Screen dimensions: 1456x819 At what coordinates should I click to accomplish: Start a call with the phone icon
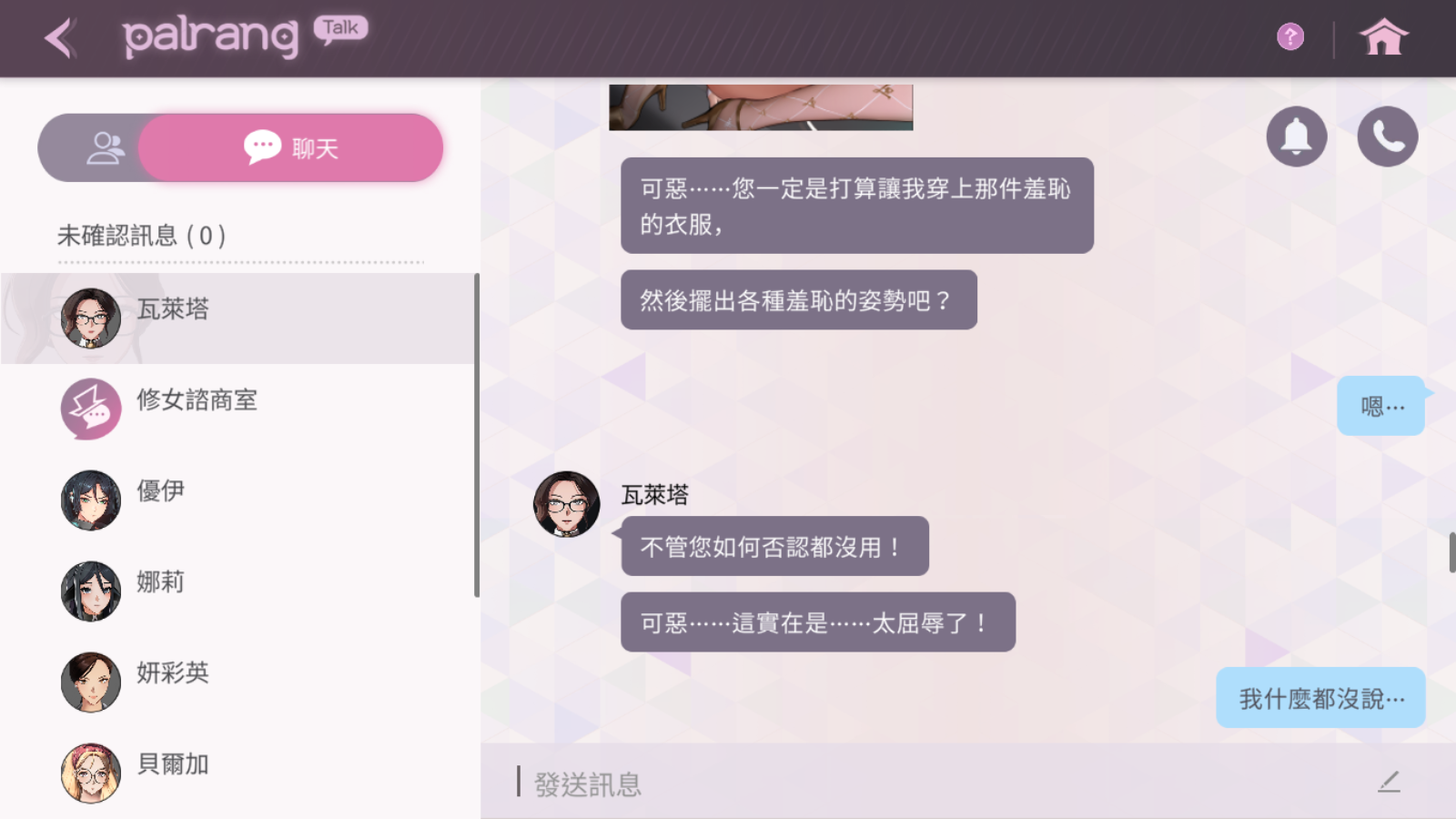(x=1388, y=136)
